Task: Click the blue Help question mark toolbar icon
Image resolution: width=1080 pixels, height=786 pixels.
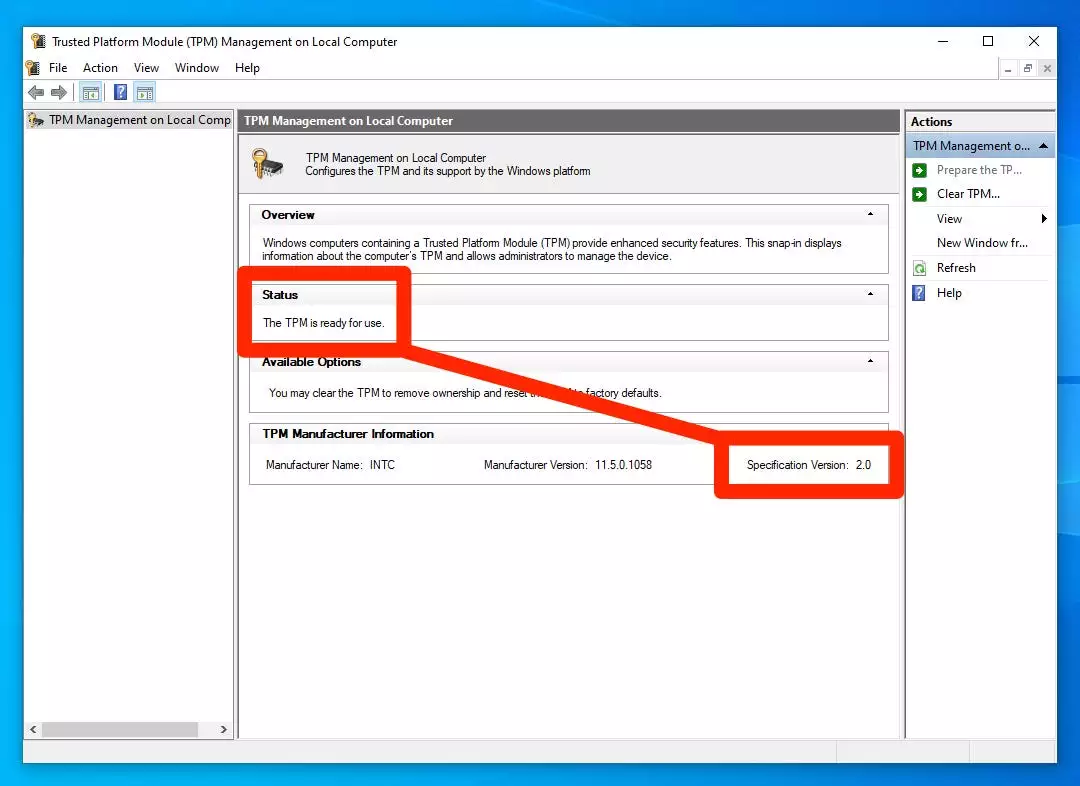Action: coord(120,93)
